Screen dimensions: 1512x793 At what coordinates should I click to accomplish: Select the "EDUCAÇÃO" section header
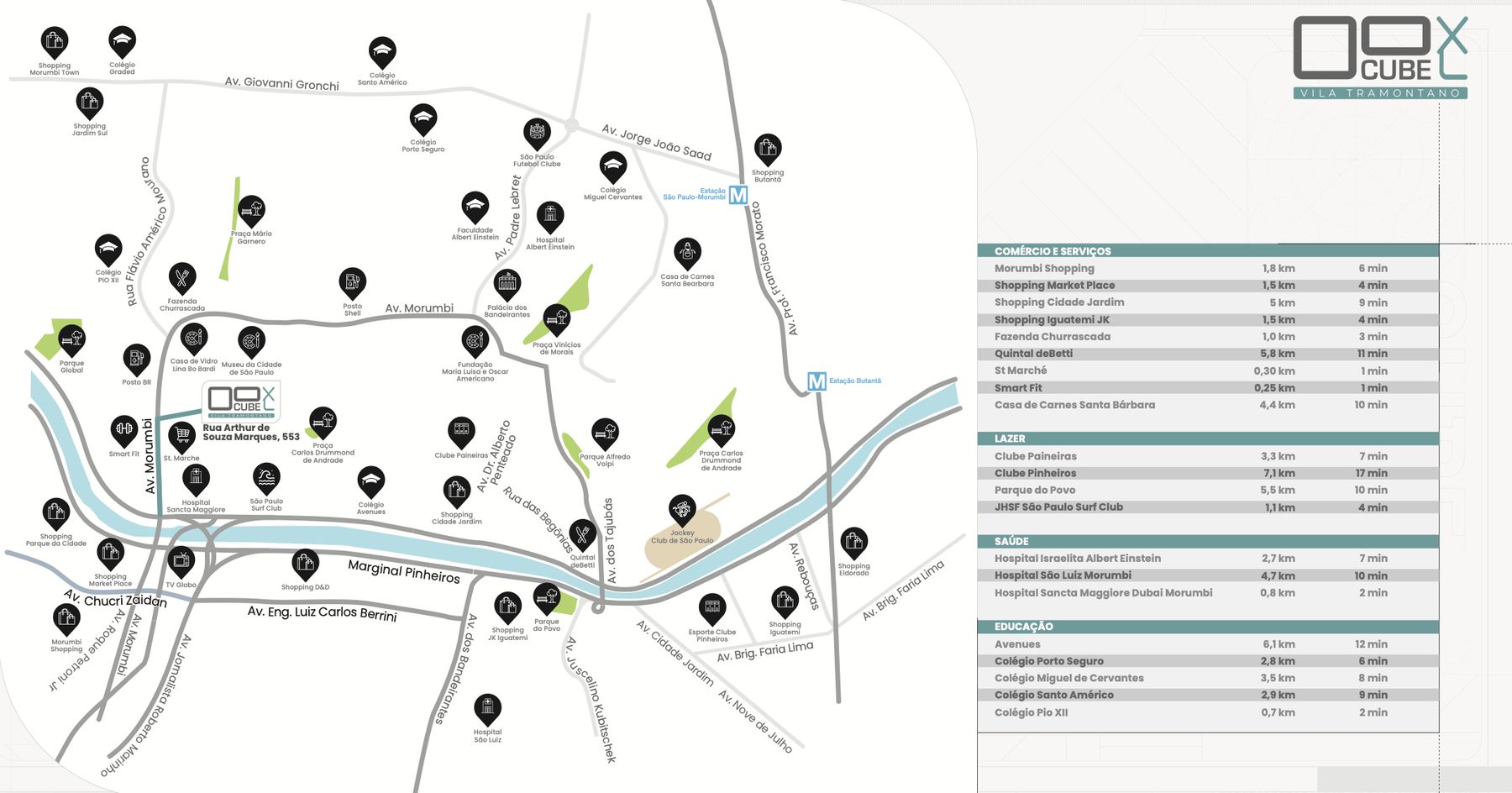(1208, 627)
